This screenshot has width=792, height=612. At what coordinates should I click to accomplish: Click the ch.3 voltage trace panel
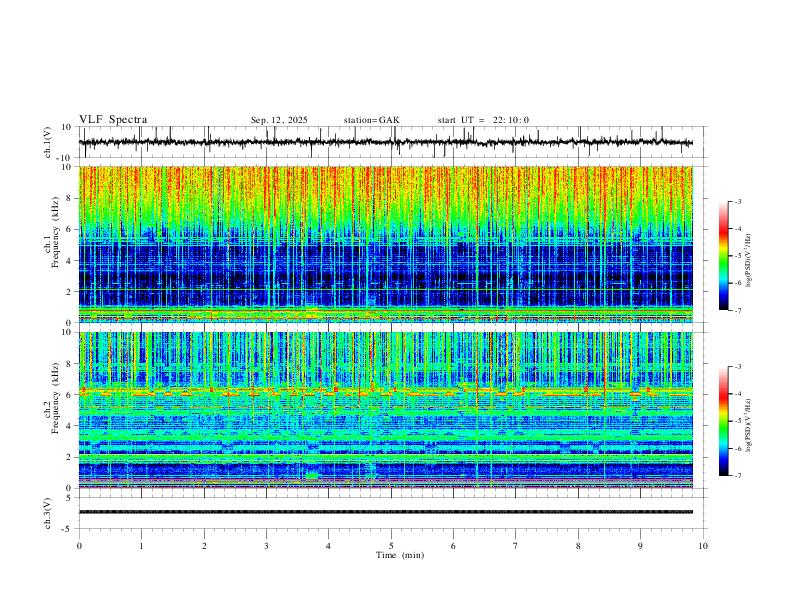point(392,513)
